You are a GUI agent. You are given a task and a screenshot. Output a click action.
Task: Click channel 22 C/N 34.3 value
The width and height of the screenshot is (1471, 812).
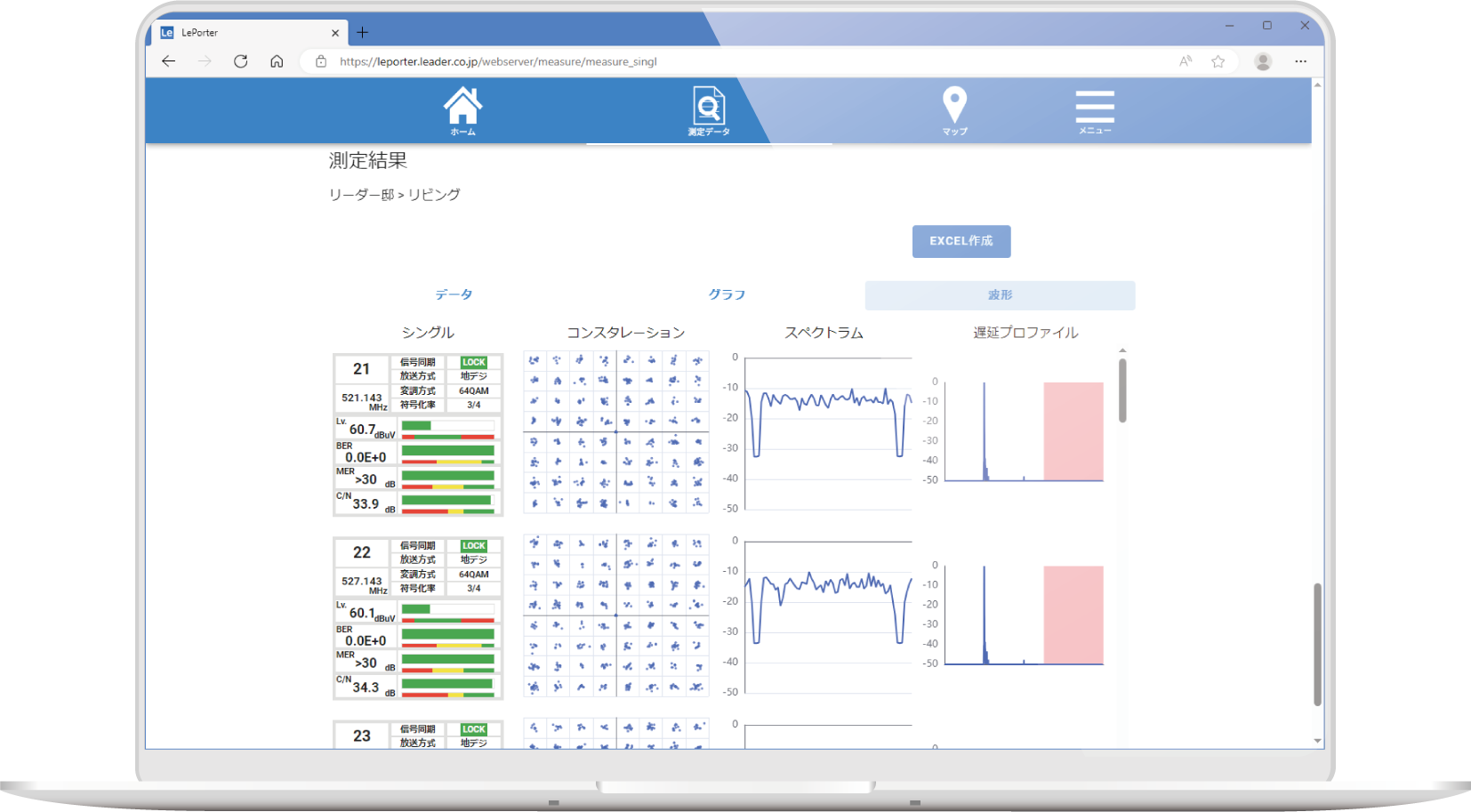(x=366, y=687)
